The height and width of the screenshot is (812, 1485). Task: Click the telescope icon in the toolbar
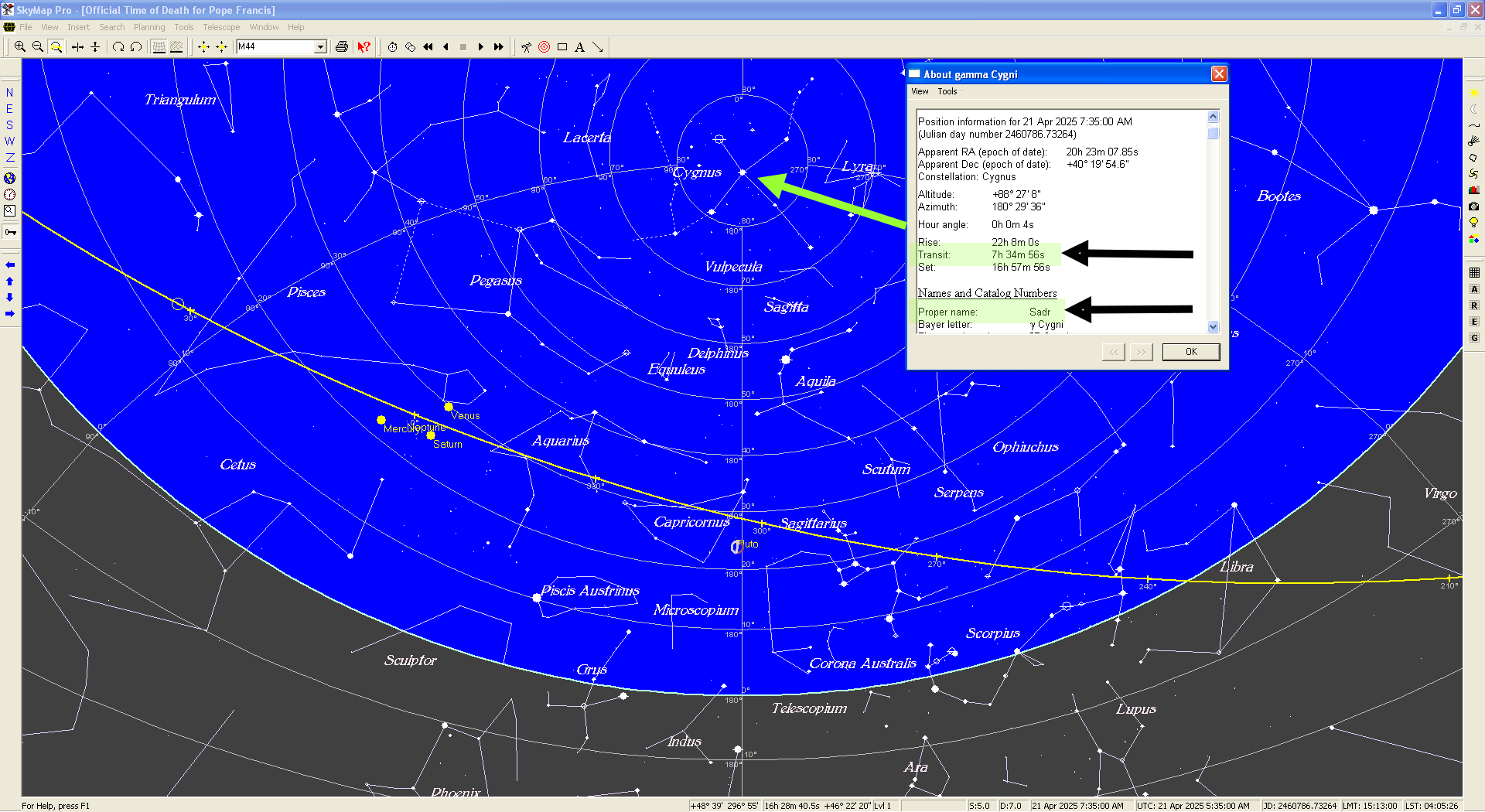pyautogui.click(x=527, y=47)
